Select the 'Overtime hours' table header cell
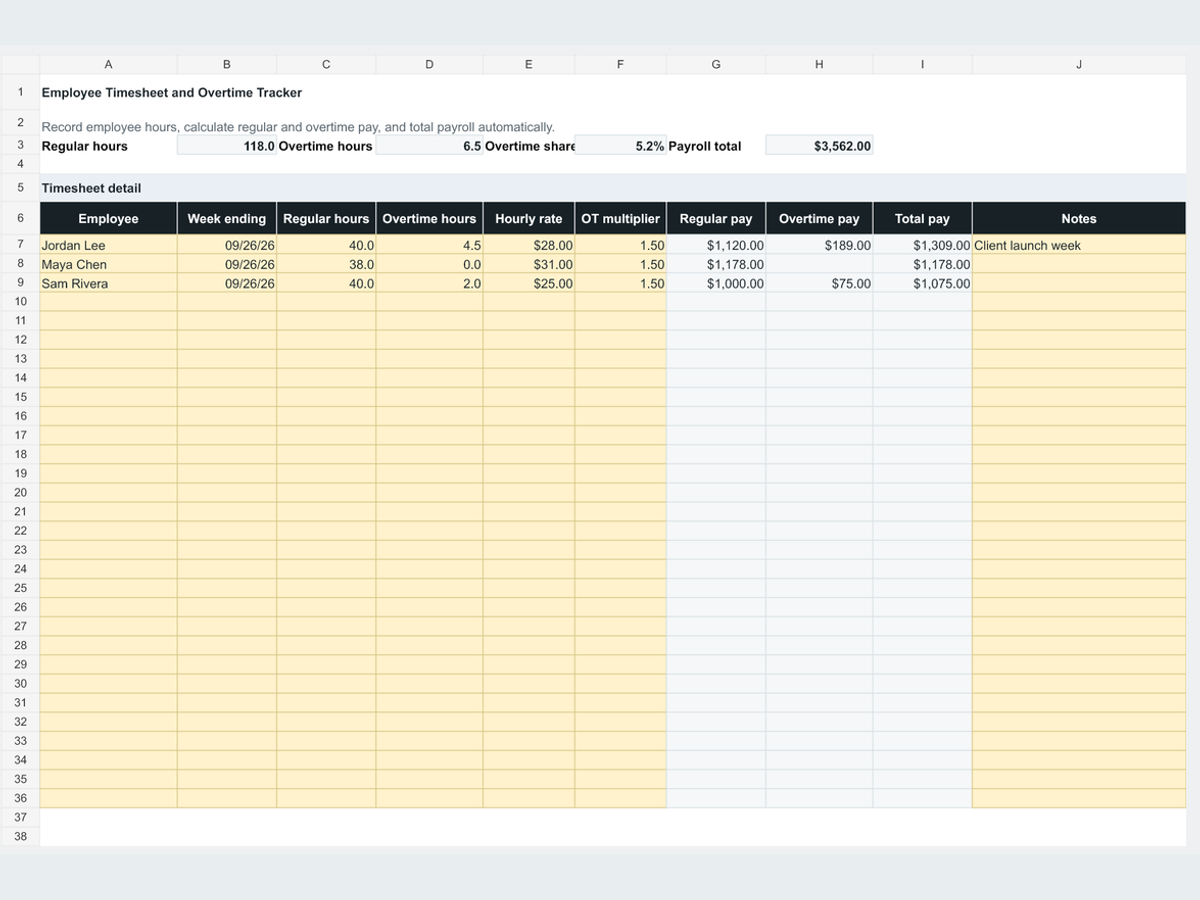 429,219
